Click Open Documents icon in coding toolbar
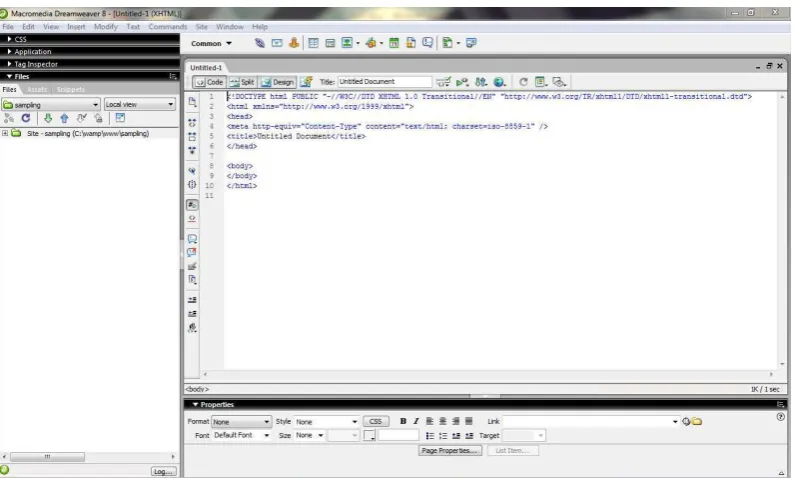The width and height of the screenshot is (795, 478). 192,102
